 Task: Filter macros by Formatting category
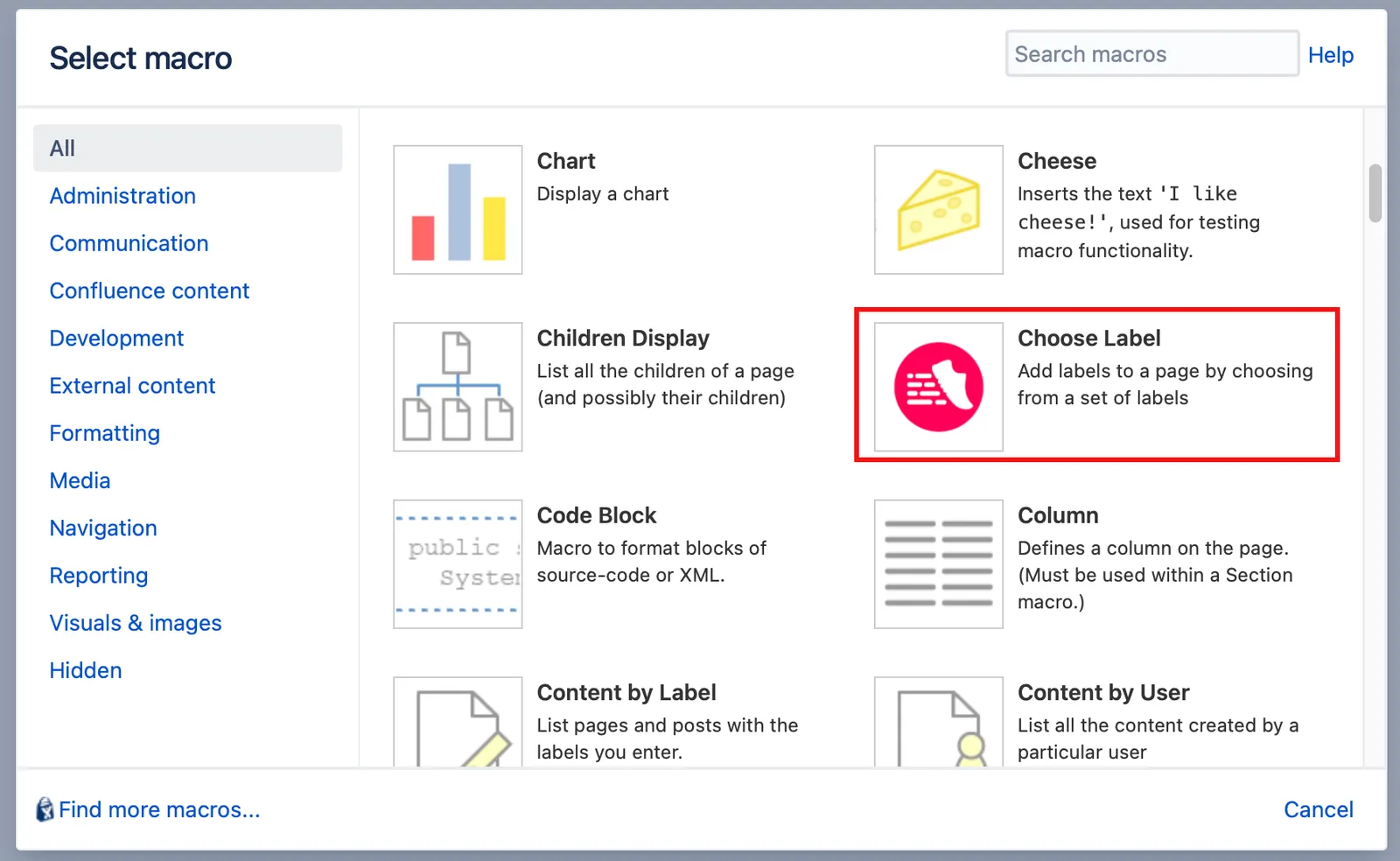tap(105, 433)
